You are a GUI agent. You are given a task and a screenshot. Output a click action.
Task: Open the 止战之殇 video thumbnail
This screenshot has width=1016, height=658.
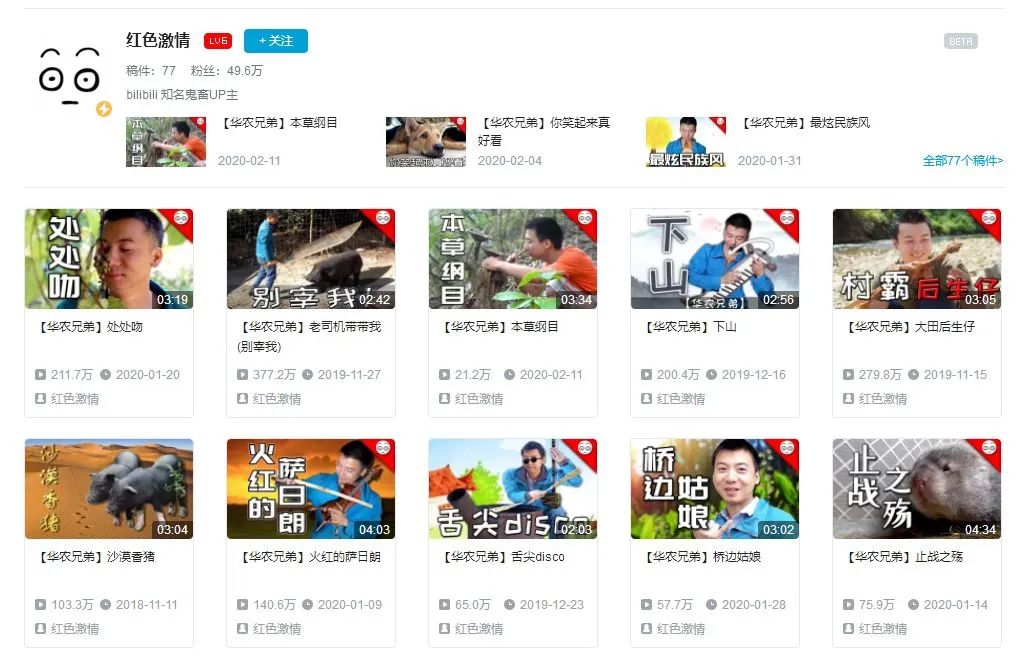(917, 489)
